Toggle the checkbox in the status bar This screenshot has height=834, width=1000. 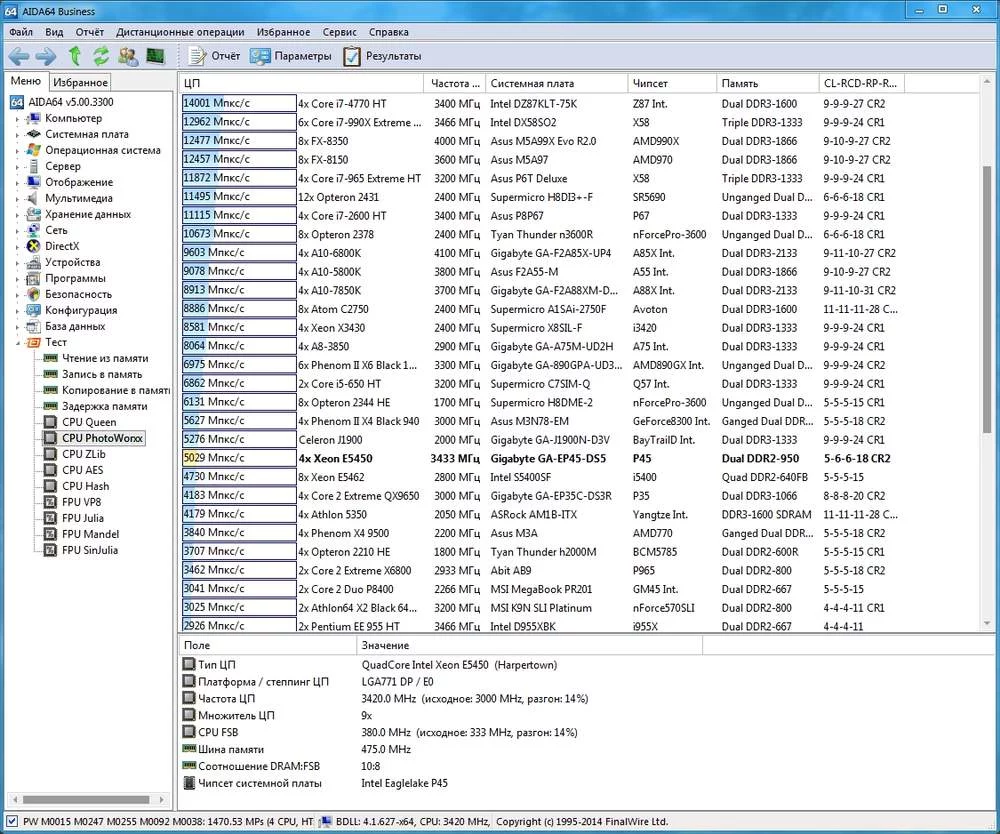(11, 822)
